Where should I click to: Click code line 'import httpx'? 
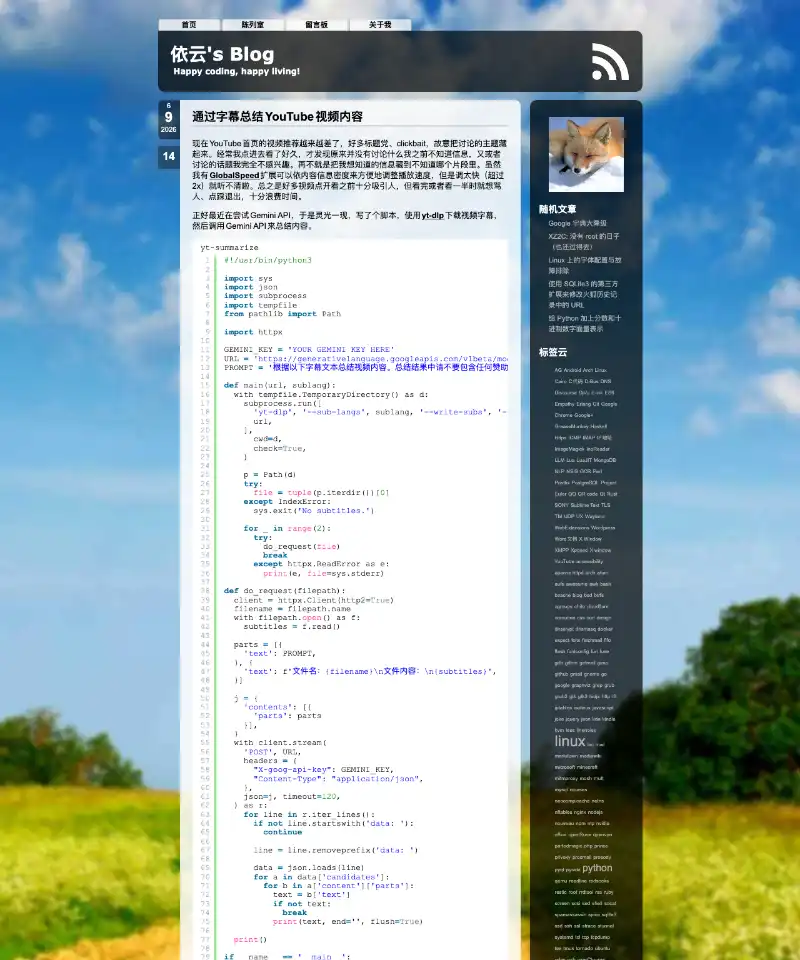click(253, 332)
